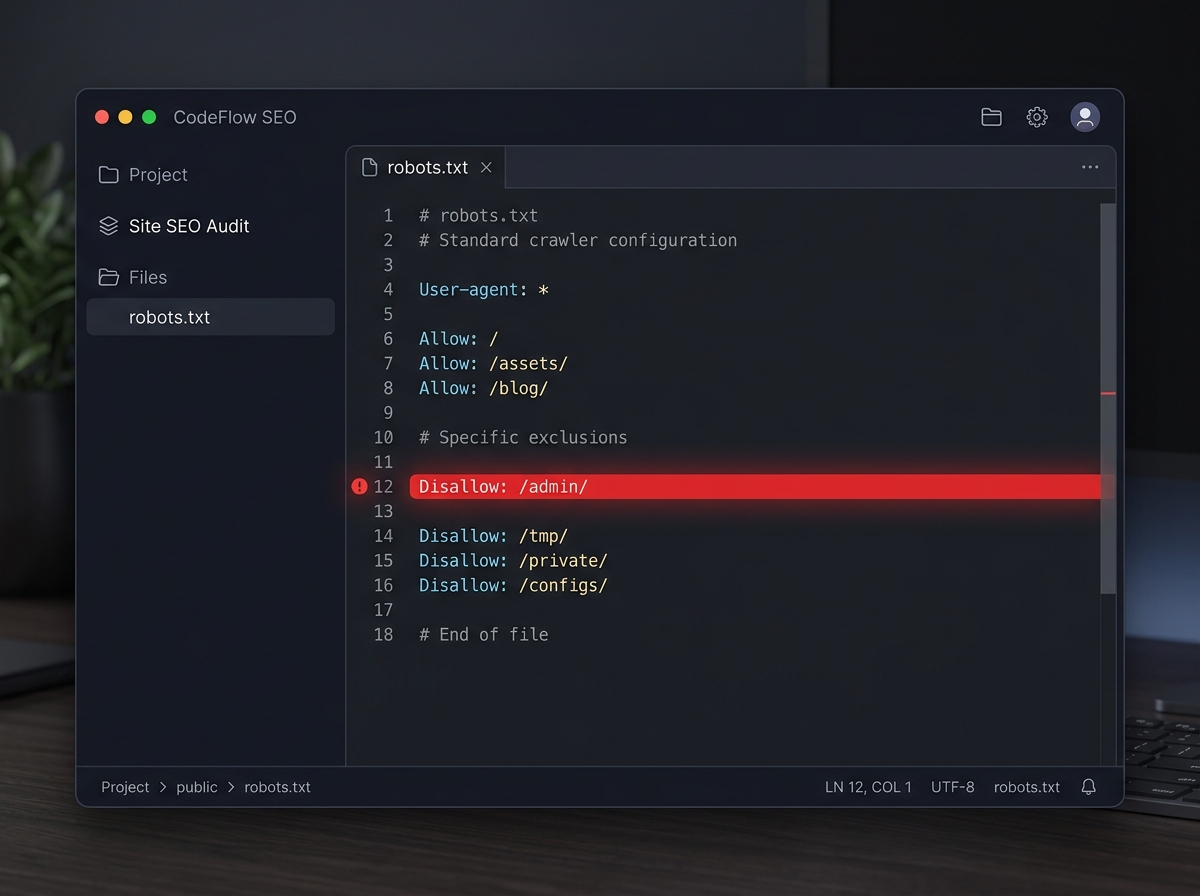Screen dimensions: 1200x896
Task: Click the Site SEO Audit layers icon
Action: pos(108,226)
